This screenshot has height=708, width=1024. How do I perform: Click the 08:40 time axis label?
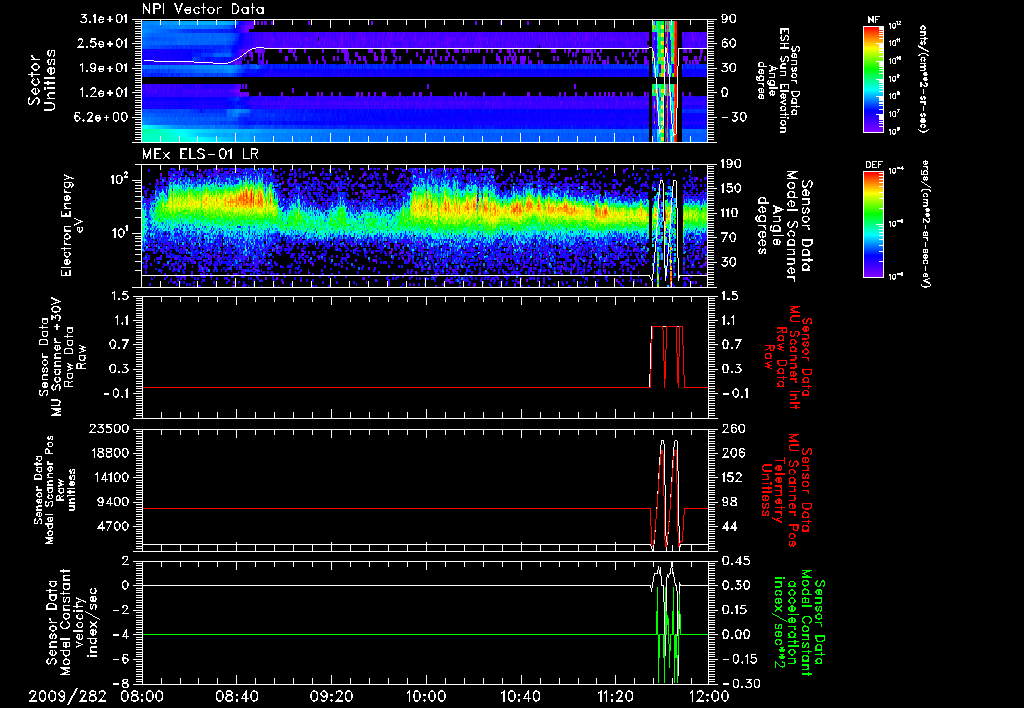(237, 695)
